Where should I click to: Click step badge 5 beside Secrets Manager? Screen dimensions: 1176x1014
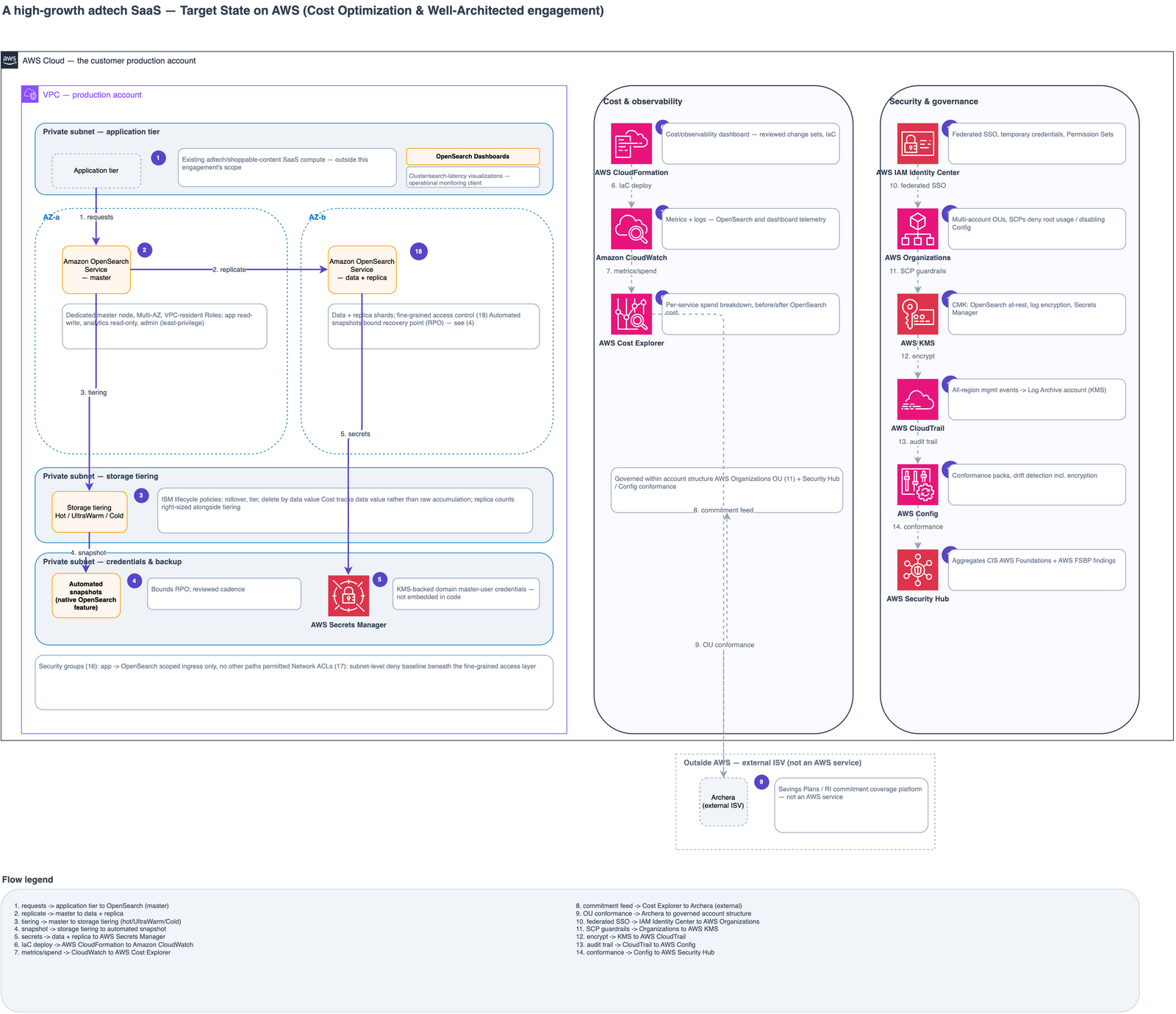click(379, 579)
